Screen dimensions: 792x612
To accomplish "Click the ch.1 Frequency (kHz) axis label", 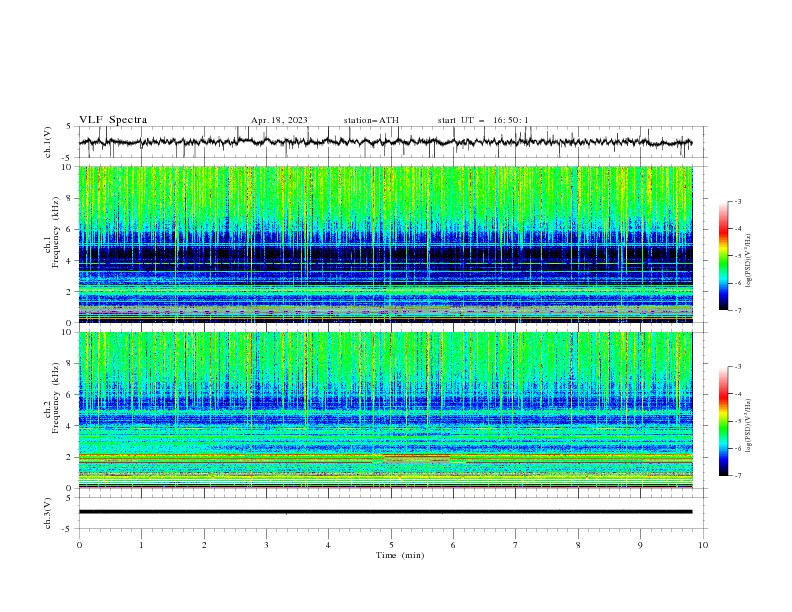I will coord(52,233).
